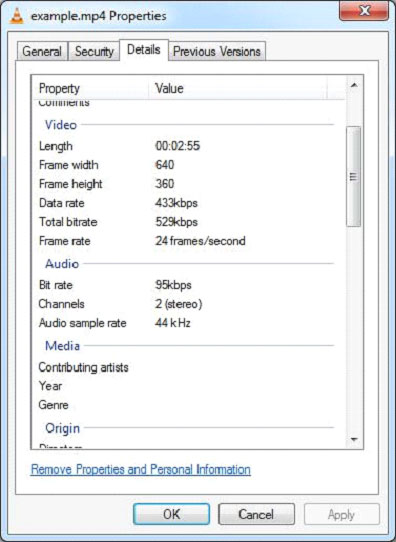The width and height of the screenshot is (396, 542).
Task: Click the scrollbar down arrow
Action: [354, 439]
